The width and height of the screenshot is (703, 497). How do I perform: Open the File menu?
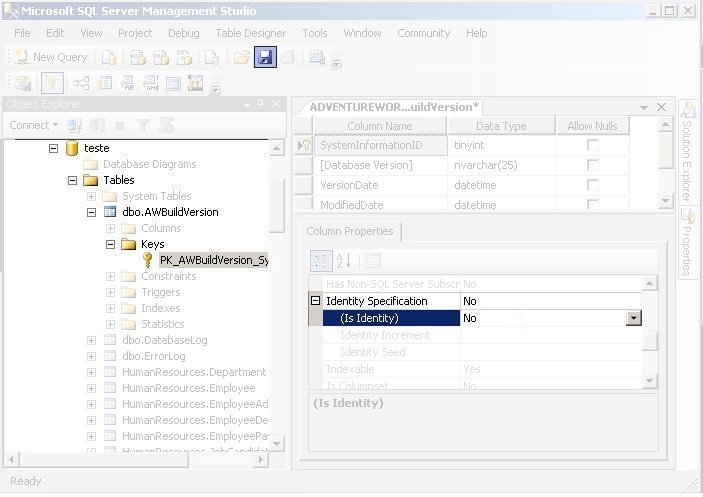pos(22,33)
